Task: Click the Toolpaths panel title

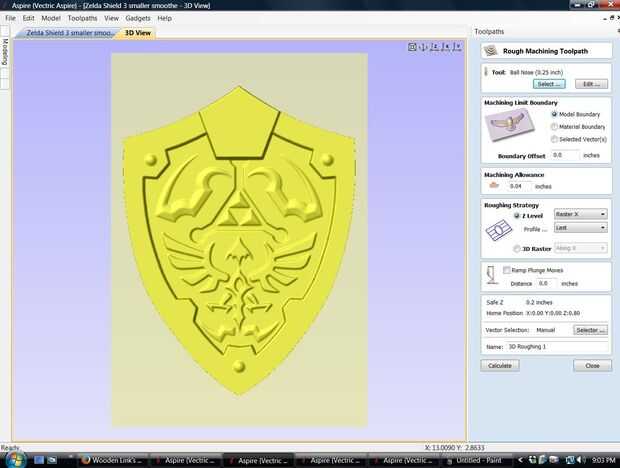Action: [489, 32]
